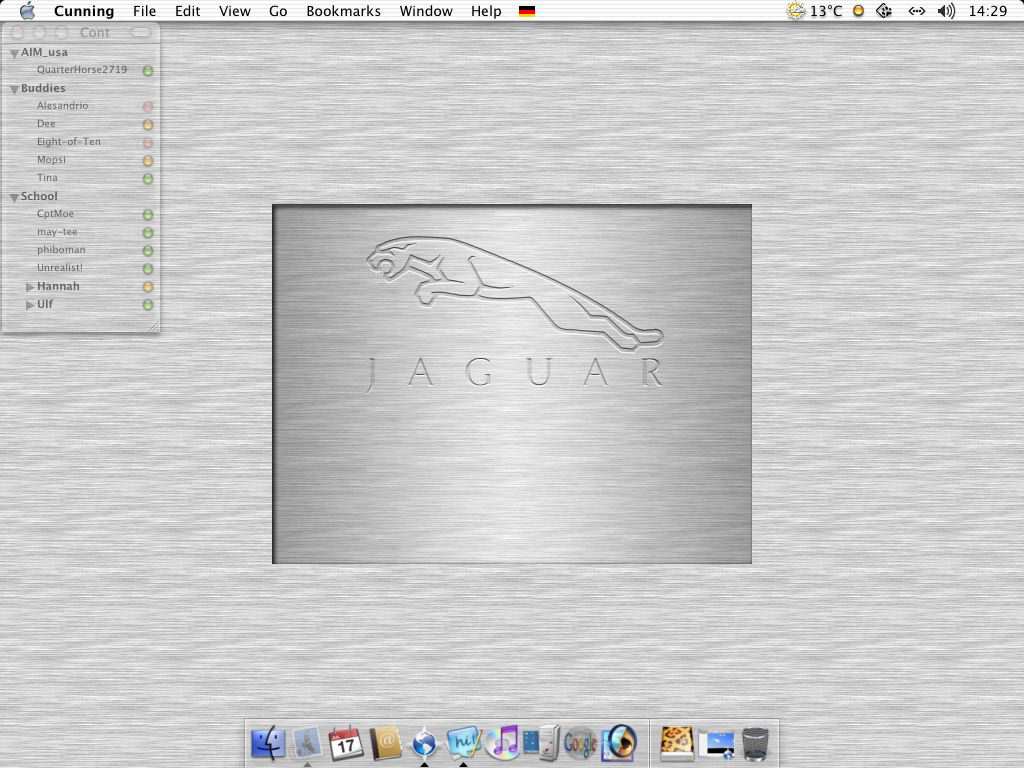Click the Buddies group label
Image resolution: width=1024 pixels, height=768 pixels.
coord(43,88)
